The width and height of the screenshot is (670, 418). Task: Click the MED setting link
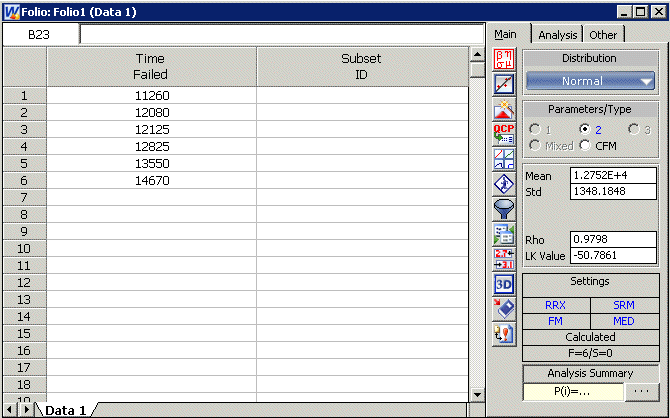click(x=623, y=321)
